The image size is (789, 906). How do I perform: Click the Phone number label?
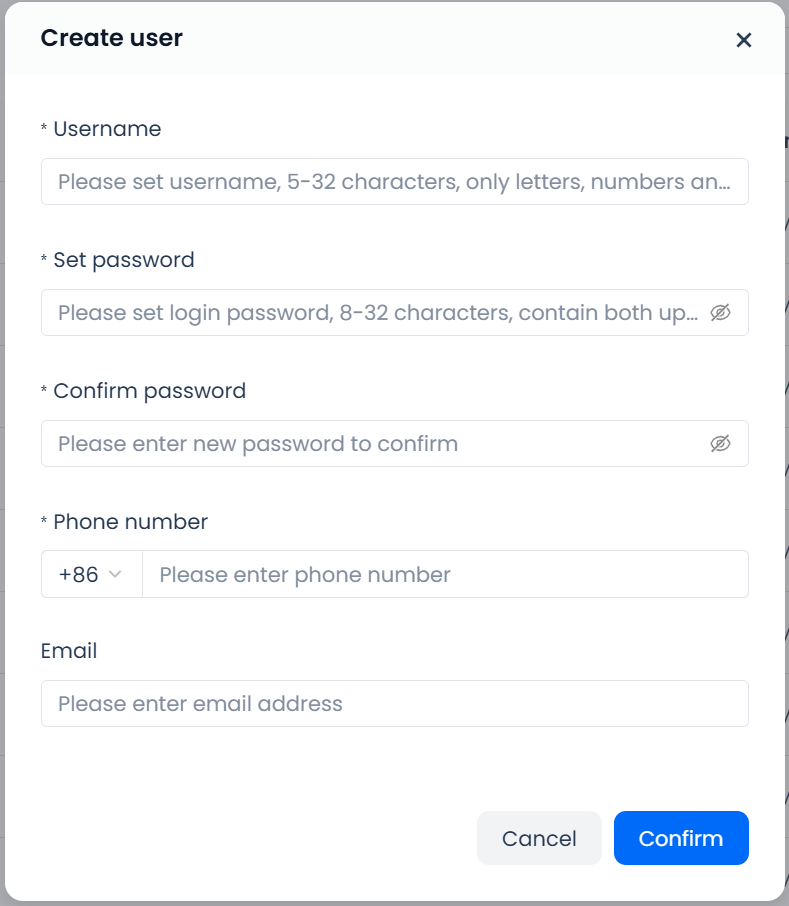click(x=130, y=522)
